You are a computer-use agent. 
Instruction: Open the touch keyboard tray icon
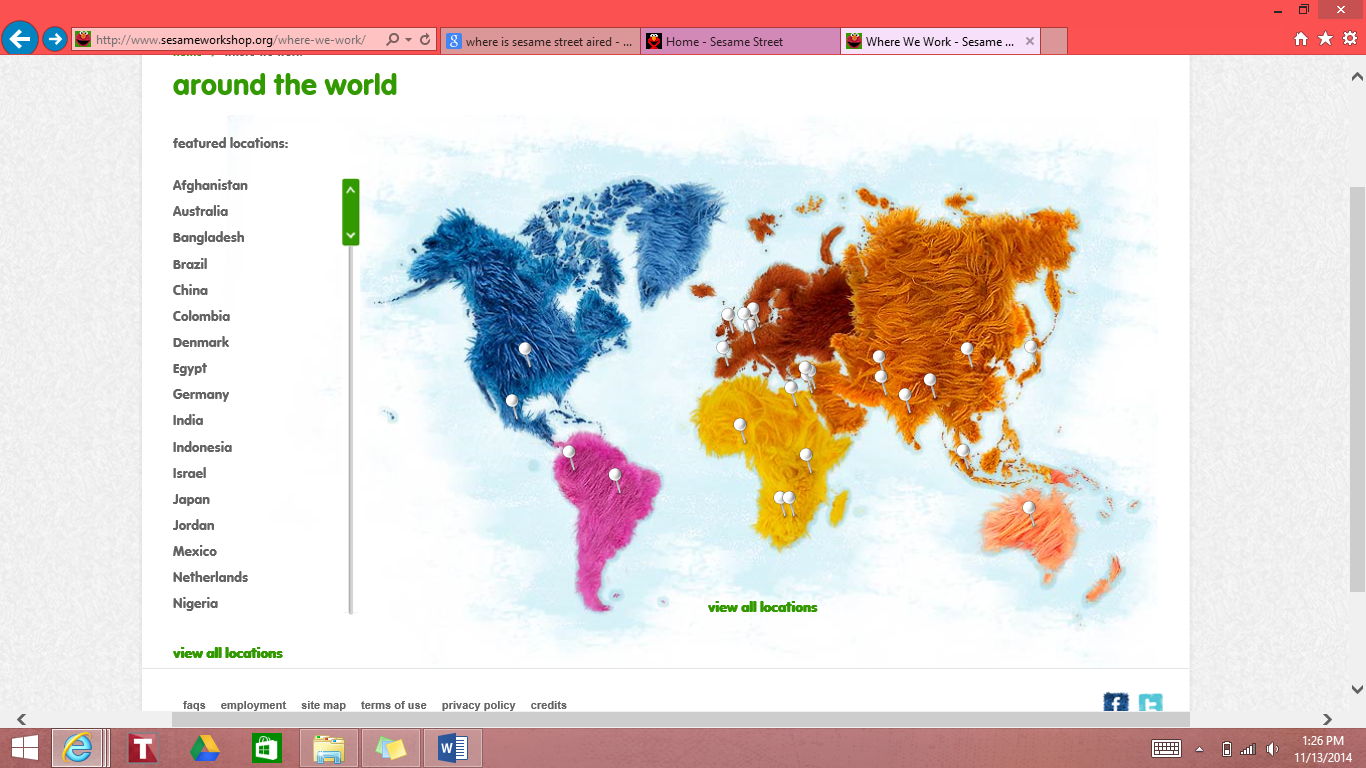click(1167, 748)
